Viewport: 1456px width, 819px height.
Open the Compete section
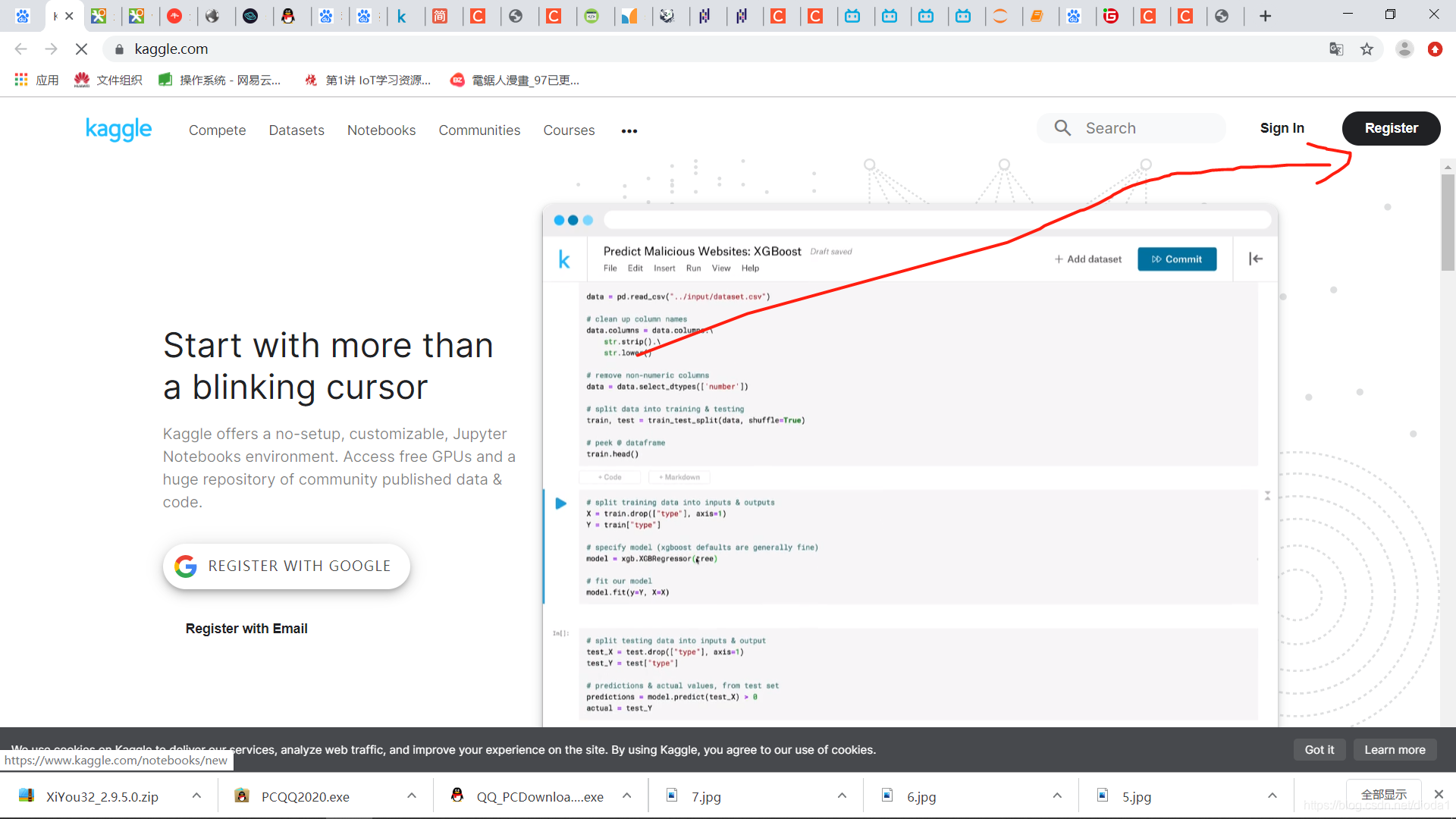coord(216,130)
